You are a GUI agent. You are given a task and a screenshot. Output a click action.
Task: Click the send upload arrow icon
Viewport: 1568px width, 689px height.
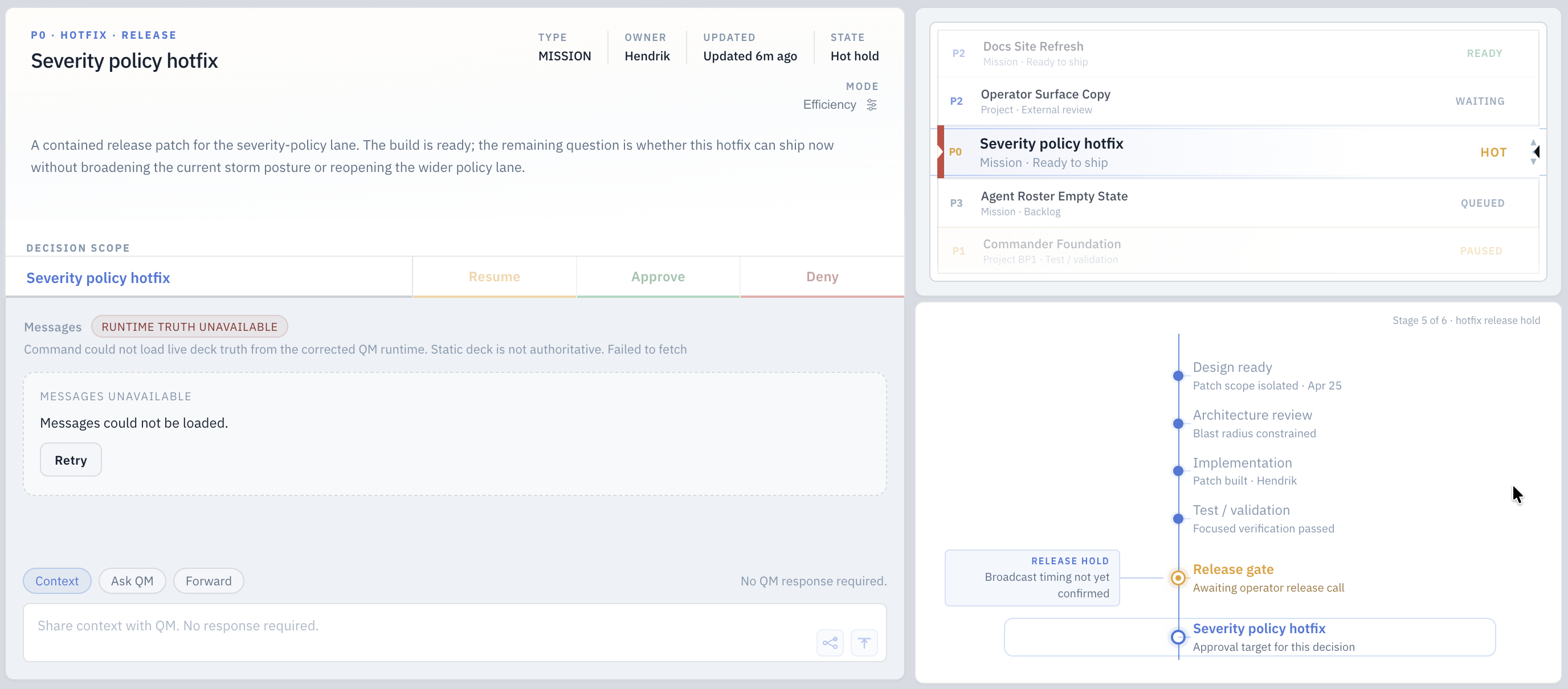click(x=864, y=643)
